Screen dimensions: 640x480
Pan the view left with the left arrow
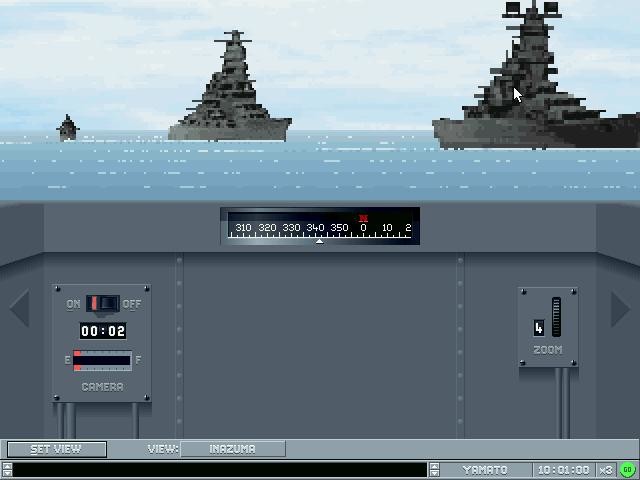[20, 308]
